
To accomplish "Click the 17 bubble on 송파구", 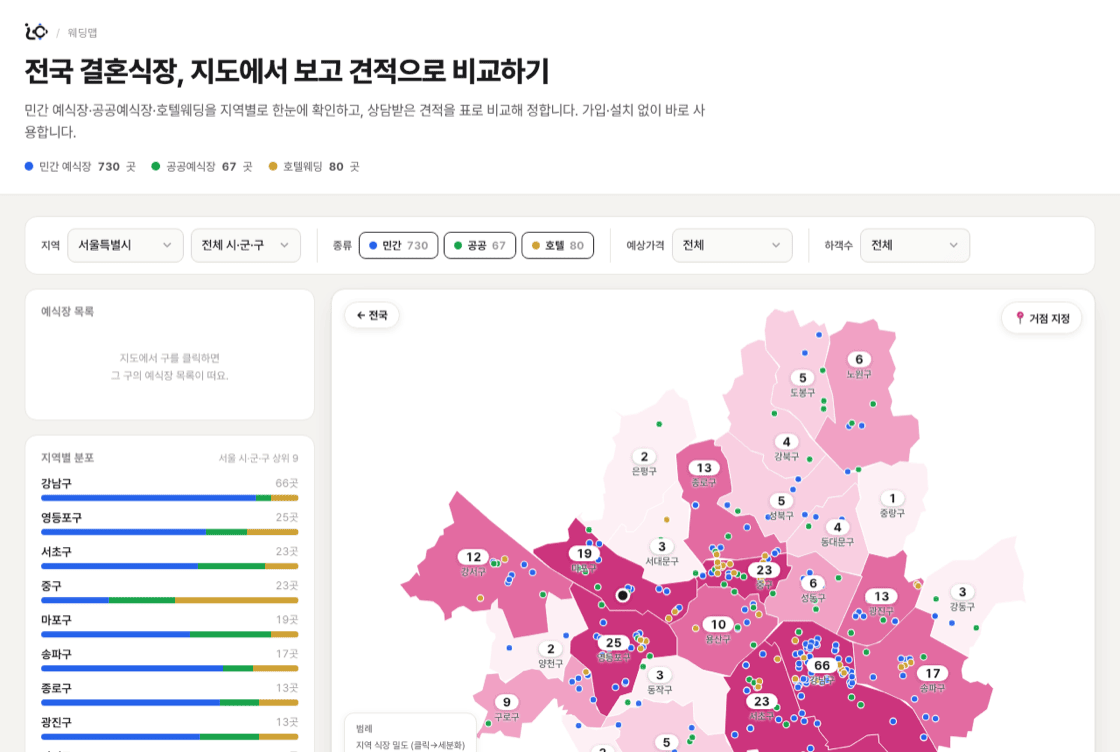I will point(932,673).
